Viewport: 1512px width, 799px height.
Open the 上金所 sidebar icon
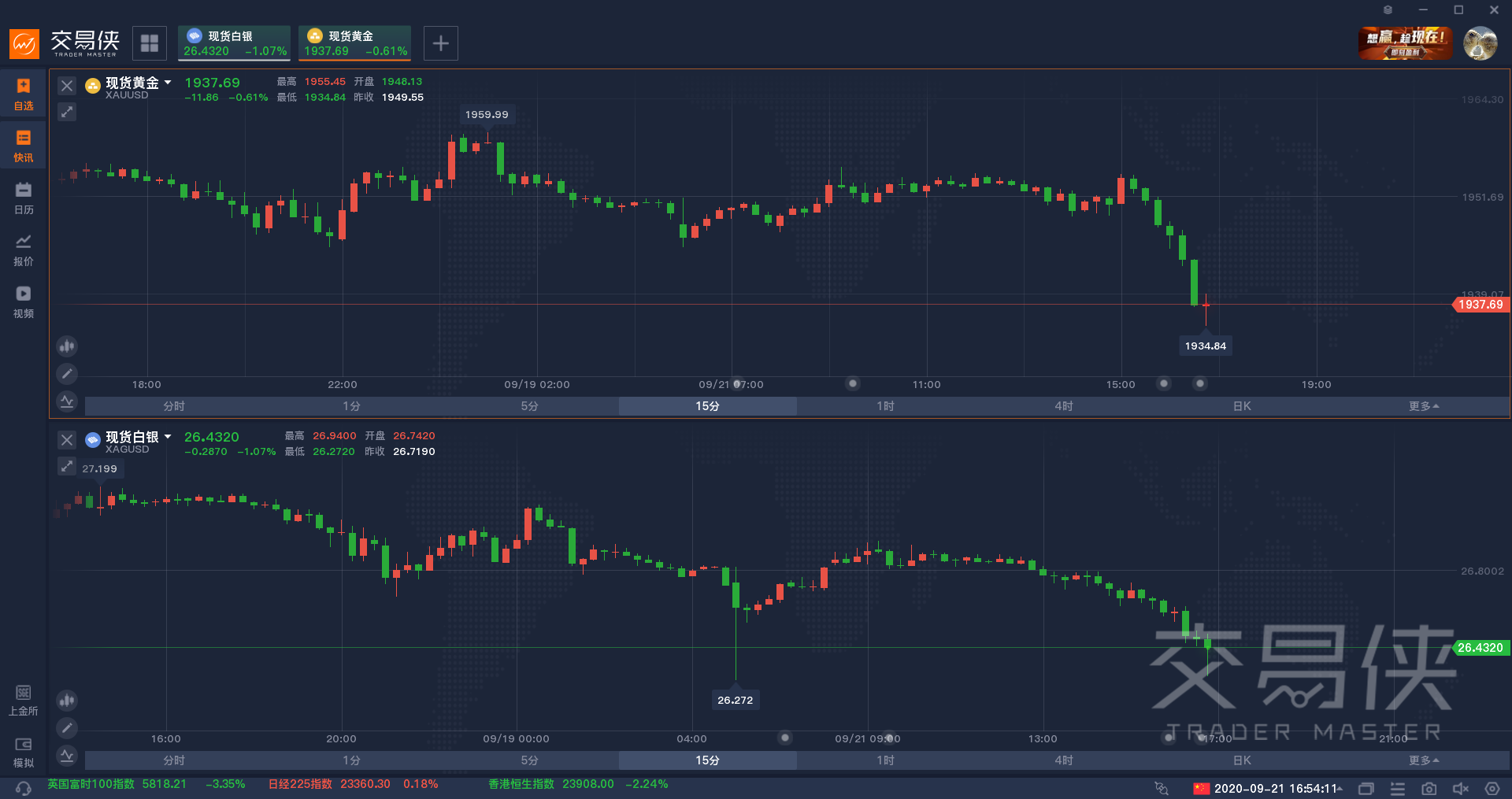click(24, 699)
